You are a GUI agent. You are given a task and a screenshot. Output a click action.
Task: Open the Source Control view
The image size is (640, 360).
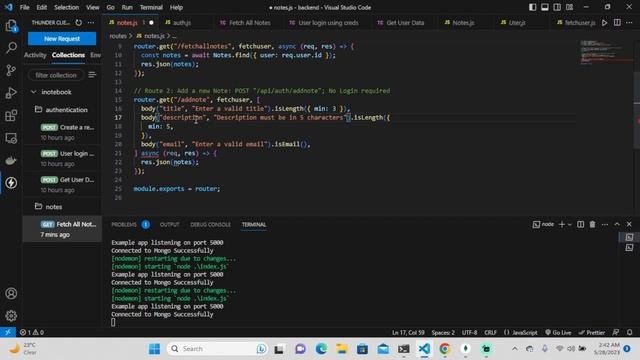(11, 70)
